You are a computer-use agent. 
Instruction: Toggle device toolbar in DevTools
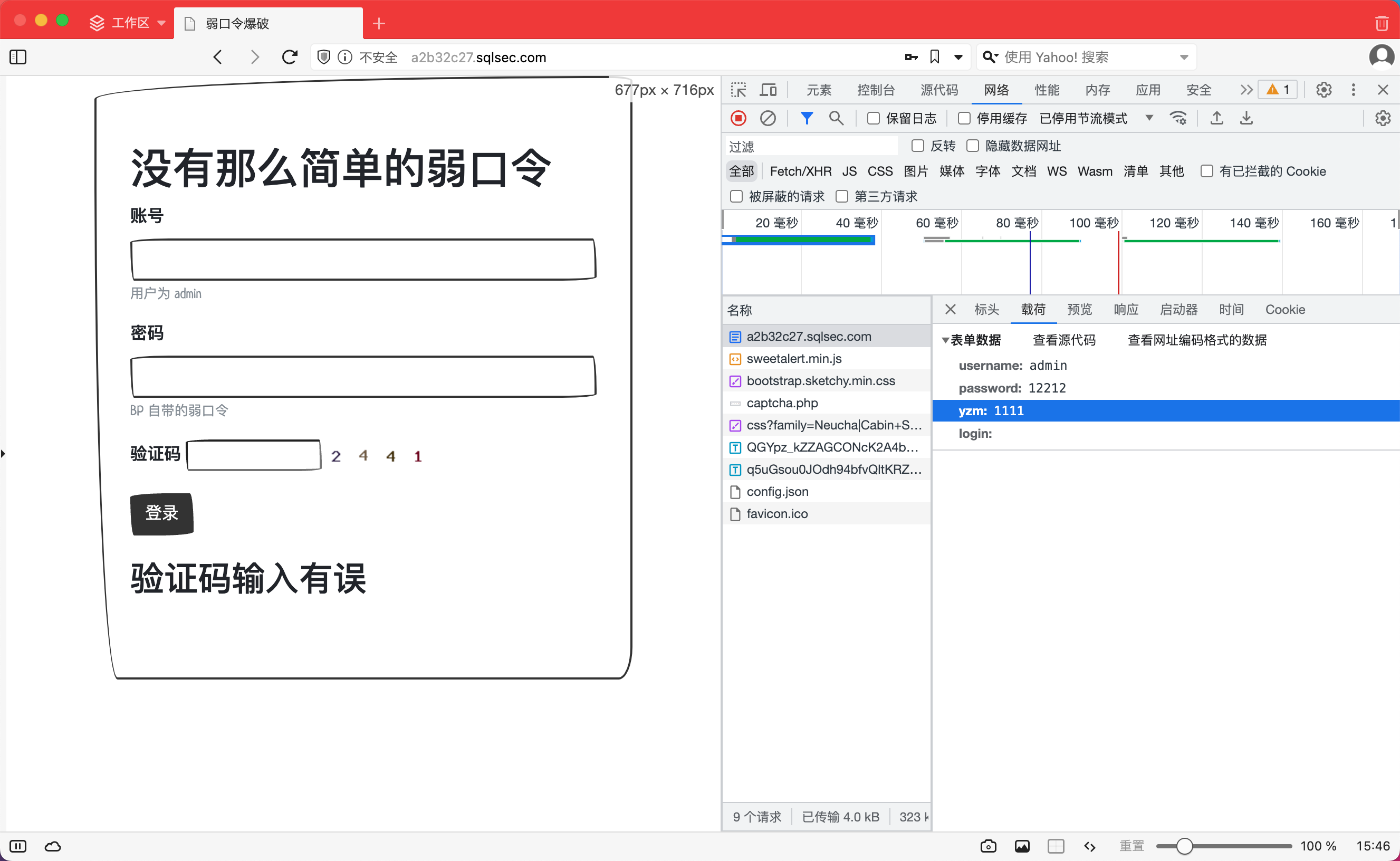[x=768, y=90]
